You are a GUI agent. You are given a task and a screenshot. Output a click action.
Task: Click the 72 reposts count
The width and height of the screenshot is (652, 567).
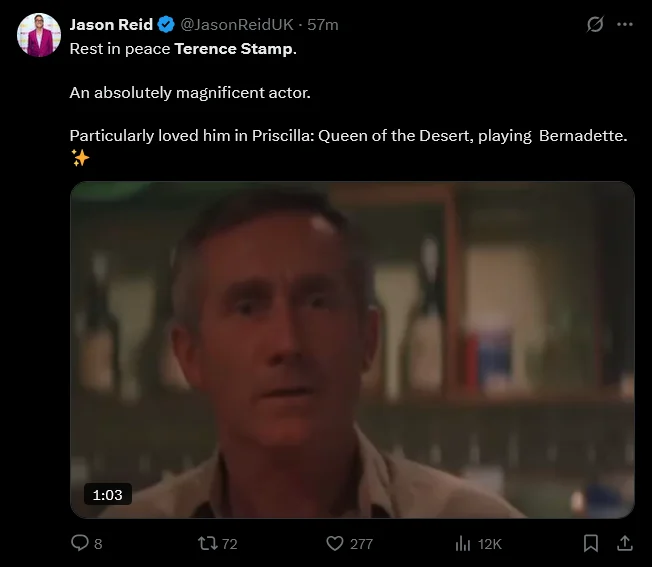(x=229, y=543)
